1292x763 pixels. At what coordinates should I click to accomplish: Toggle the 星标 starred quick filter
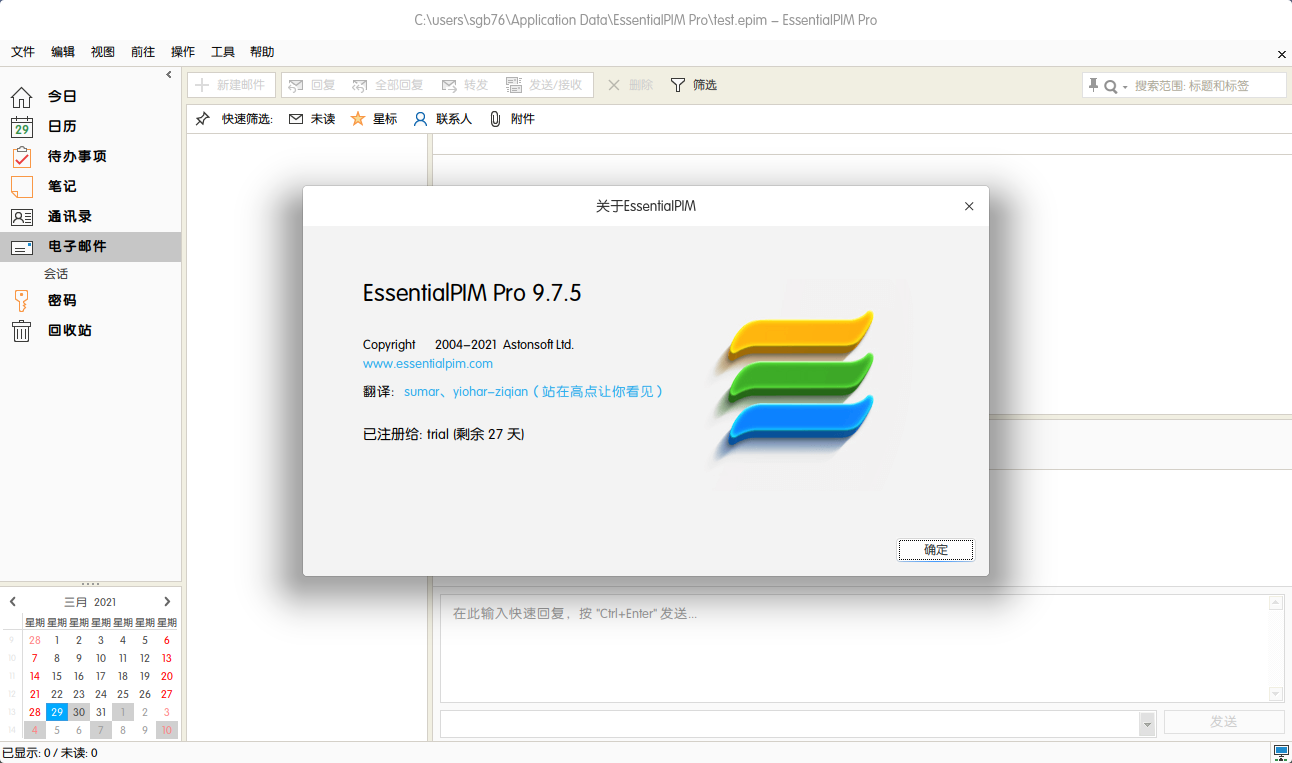pyautogui.click(x=373, y=119)
